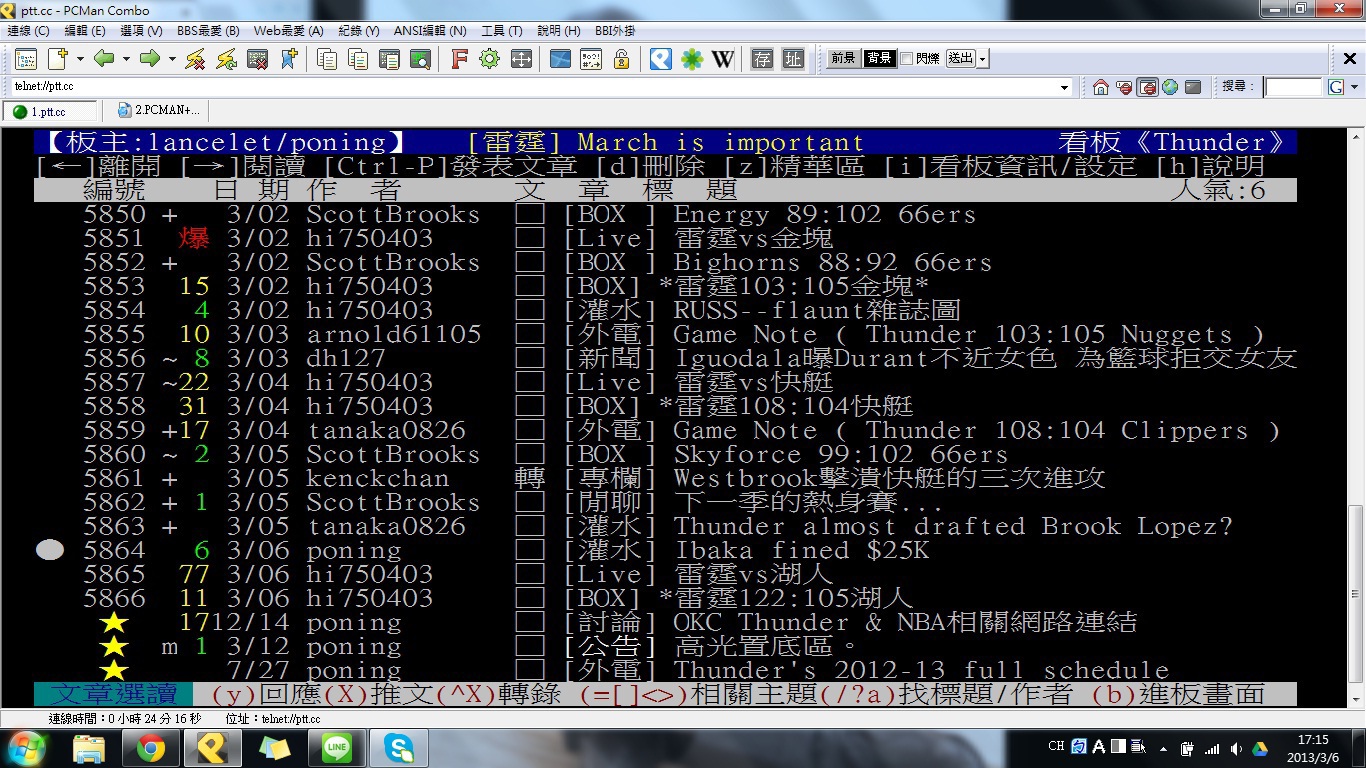Open LINE from the taskbar
The width and height of the screenshot is (1366, 768).
pos(337,748)
